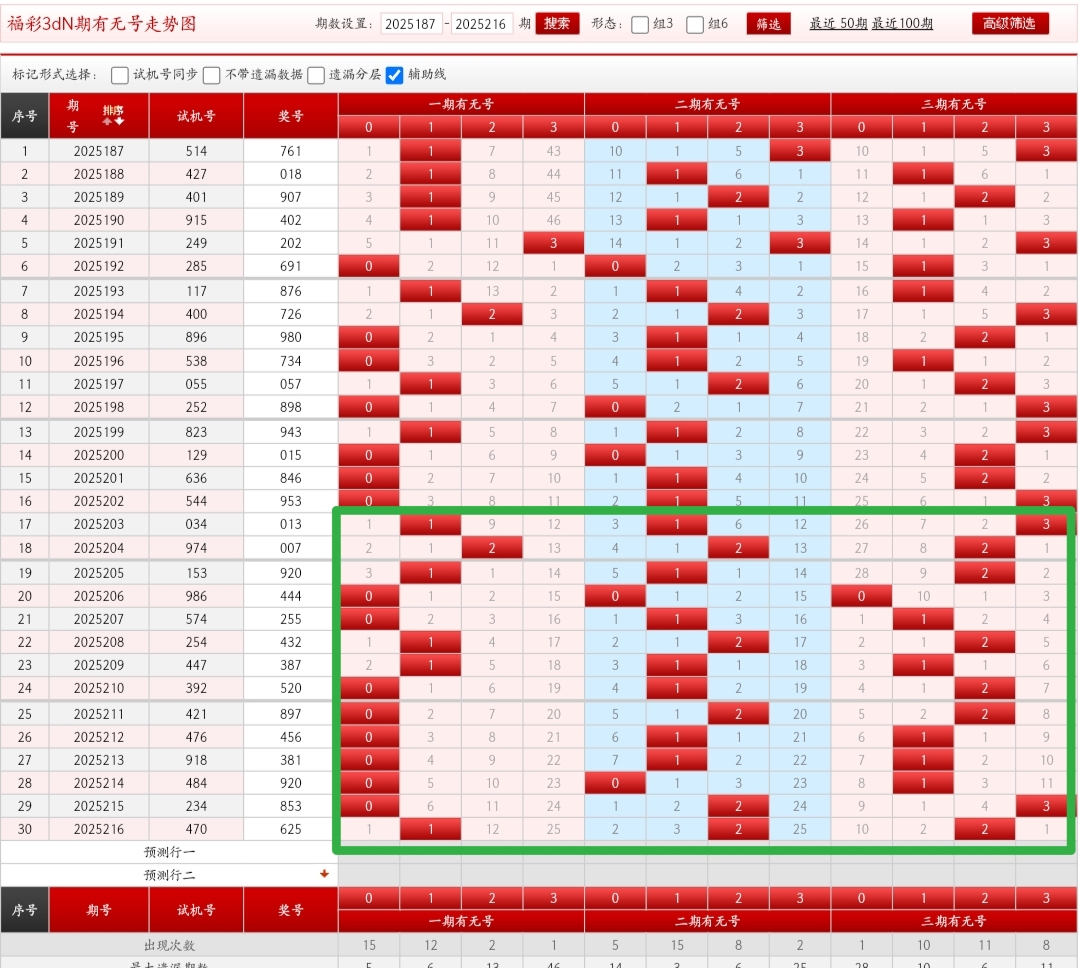
Task: Click 试机号 value 034 in row 2025203
Action: (x=196, y=524)
